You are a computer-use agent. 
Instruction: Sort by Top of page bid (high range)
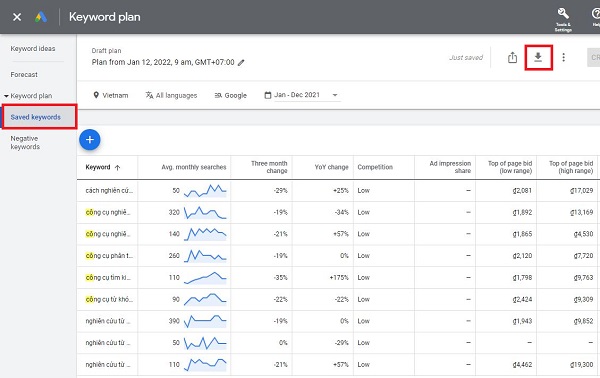click(571, 167)
